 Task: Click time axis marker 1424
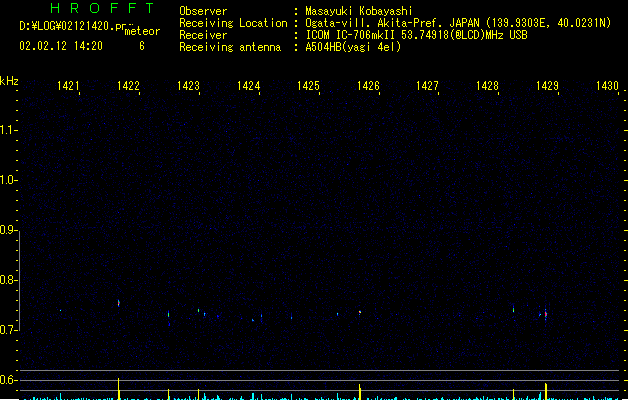[x=248, y=86]
